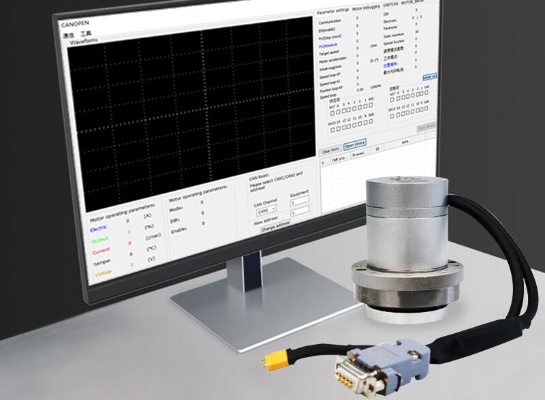Click the black Waveform display area
Viewport: 545px width, 400px height.
click(x=191, y=115)
